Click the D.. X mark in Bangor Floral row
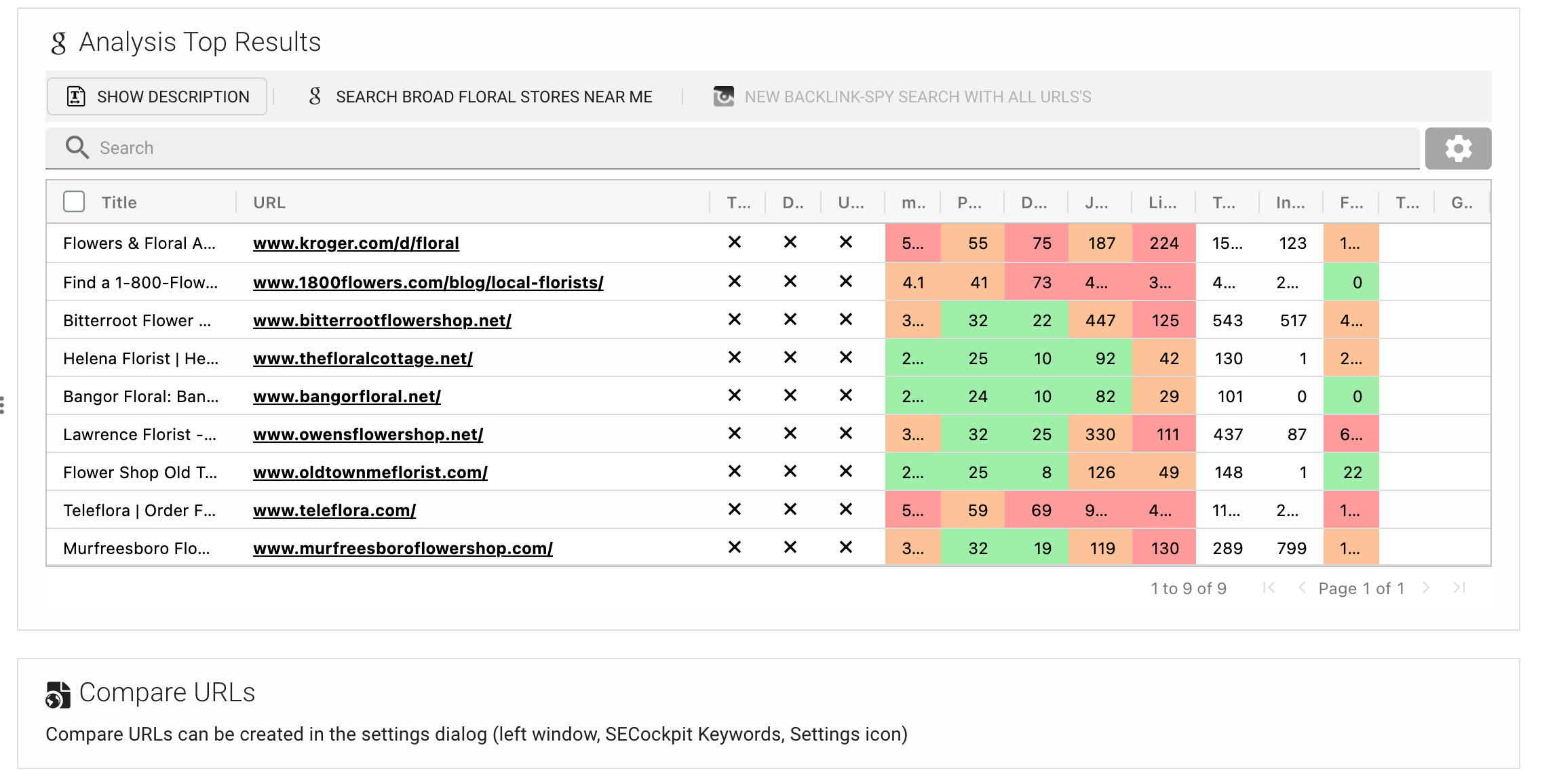1542x784 pixels. [790, 395]
